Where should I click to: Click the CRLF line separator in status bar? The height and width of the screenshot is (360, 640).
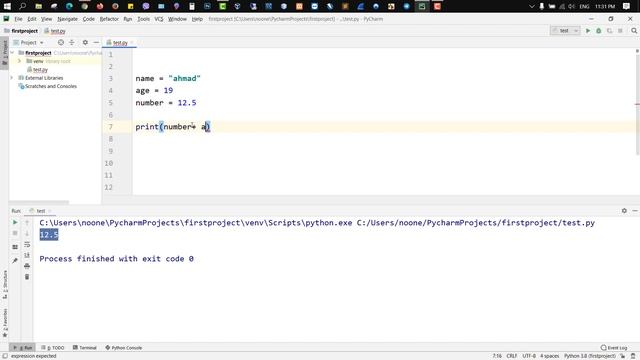[512, 356]
